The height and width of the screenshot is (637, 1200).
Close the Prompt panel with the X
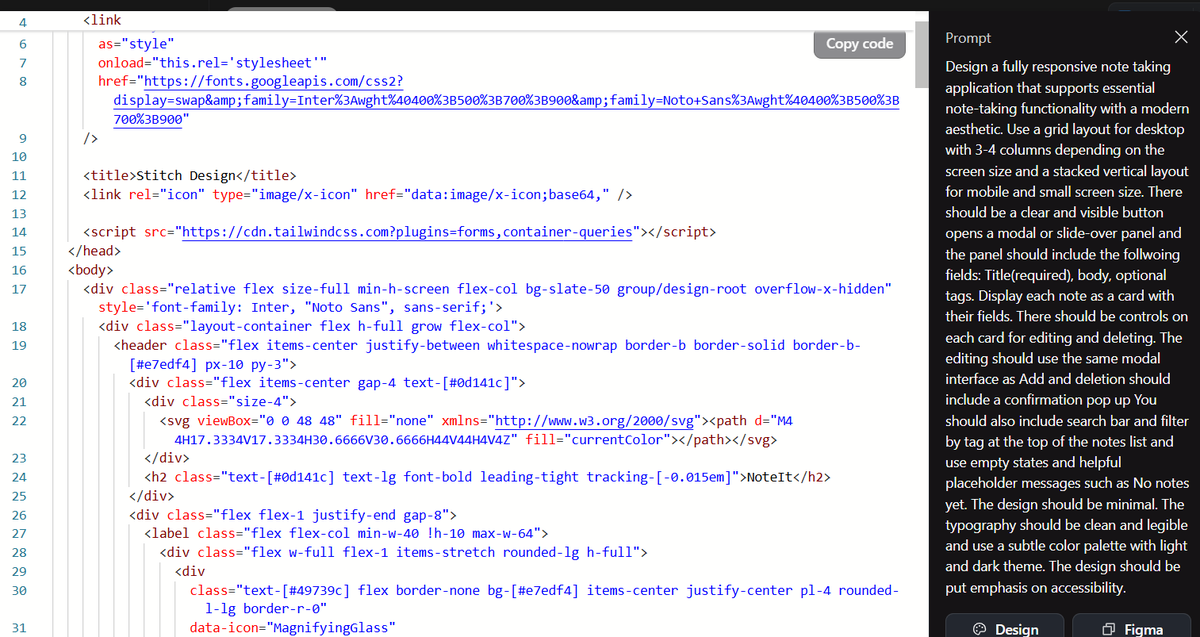(1181, 38)
